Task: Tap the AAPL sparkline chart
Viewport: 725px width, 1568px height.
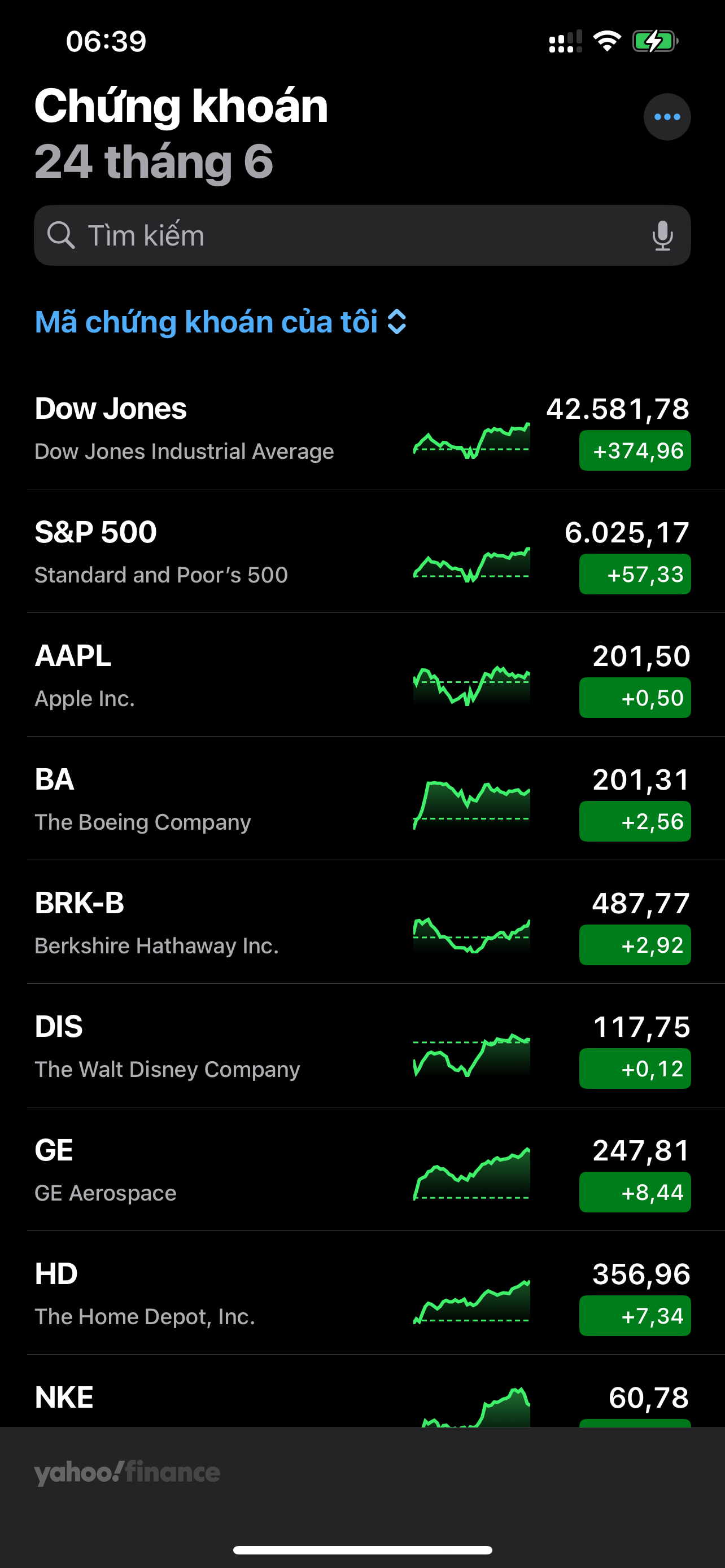Action: click(471, 686)
